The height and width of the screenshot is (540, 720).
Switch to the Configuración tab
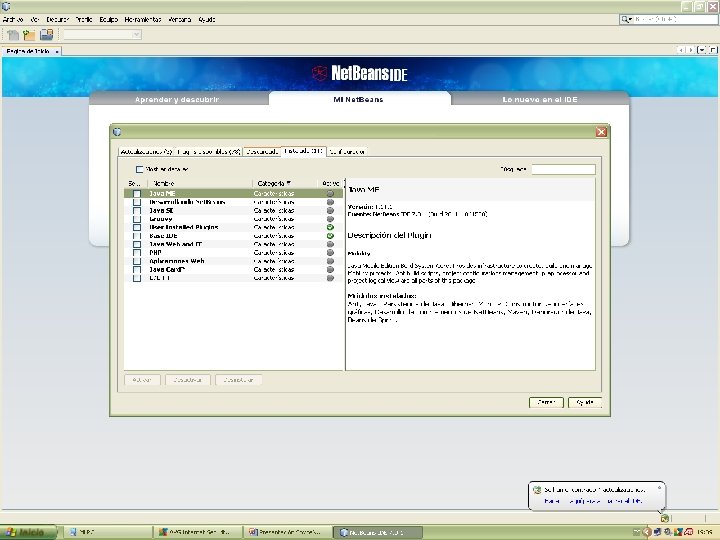(347, 151)
